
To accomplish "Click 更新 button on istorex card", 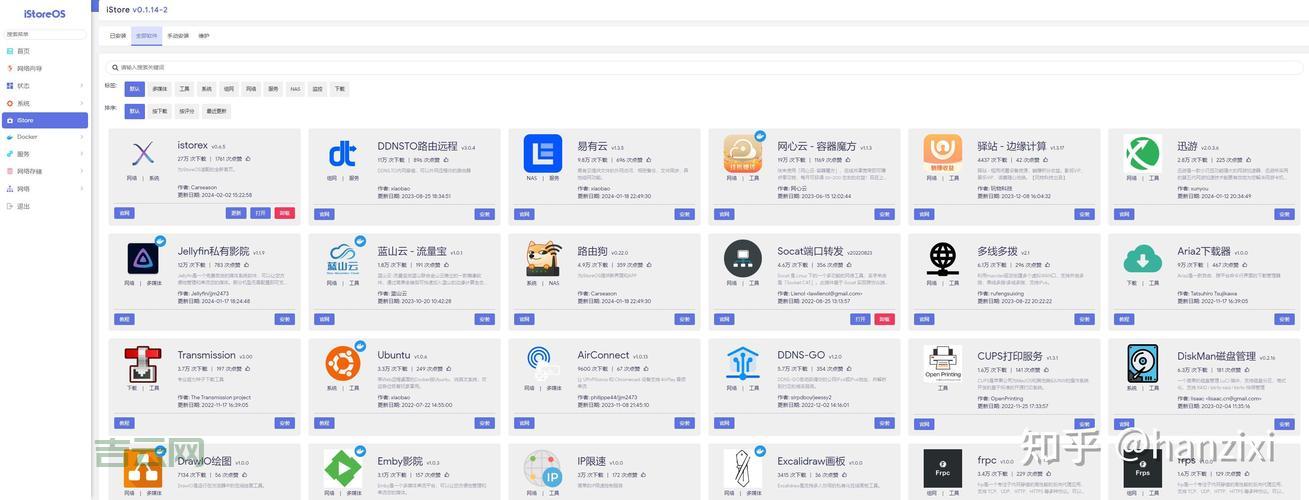I will pos(236,213).
